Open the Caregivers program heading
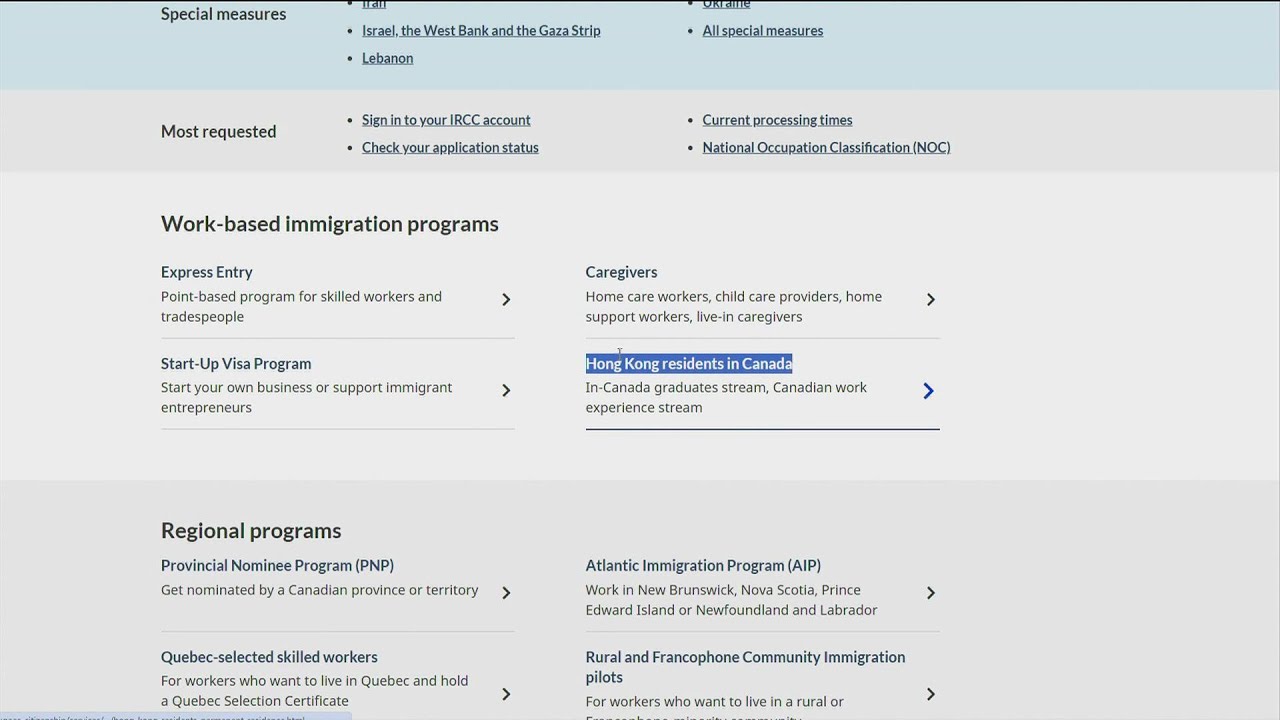 point(621,272)
